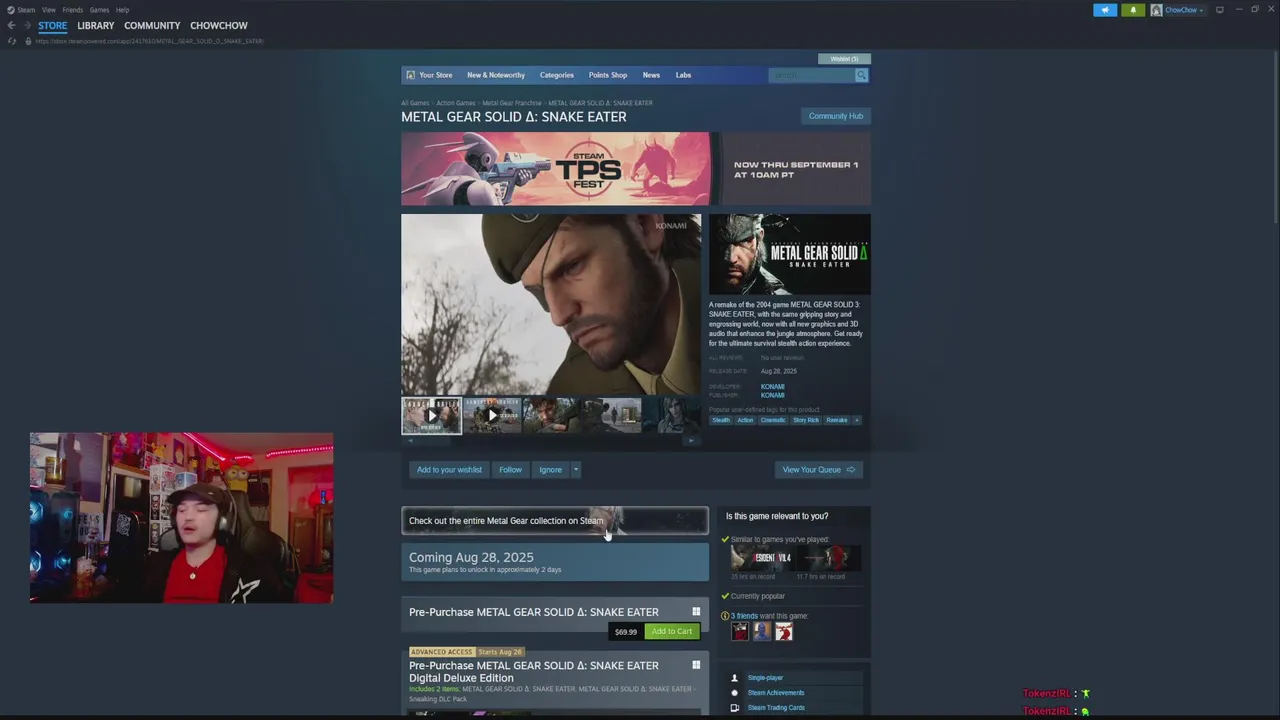Open the Friends menu

tap(72, 10)
